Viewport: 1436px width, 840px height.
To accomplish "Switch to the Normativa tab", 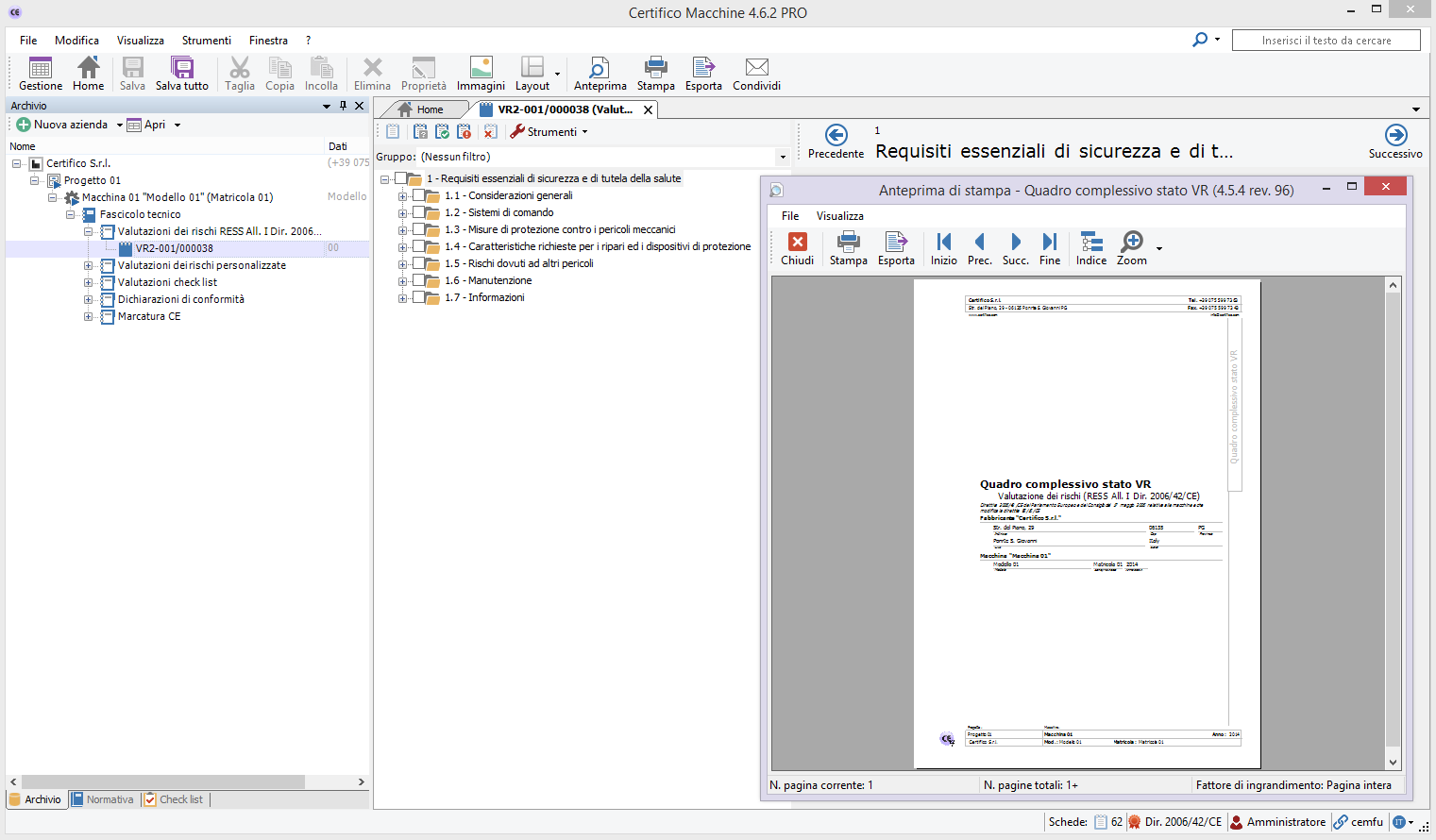I will tap(103, 799).
